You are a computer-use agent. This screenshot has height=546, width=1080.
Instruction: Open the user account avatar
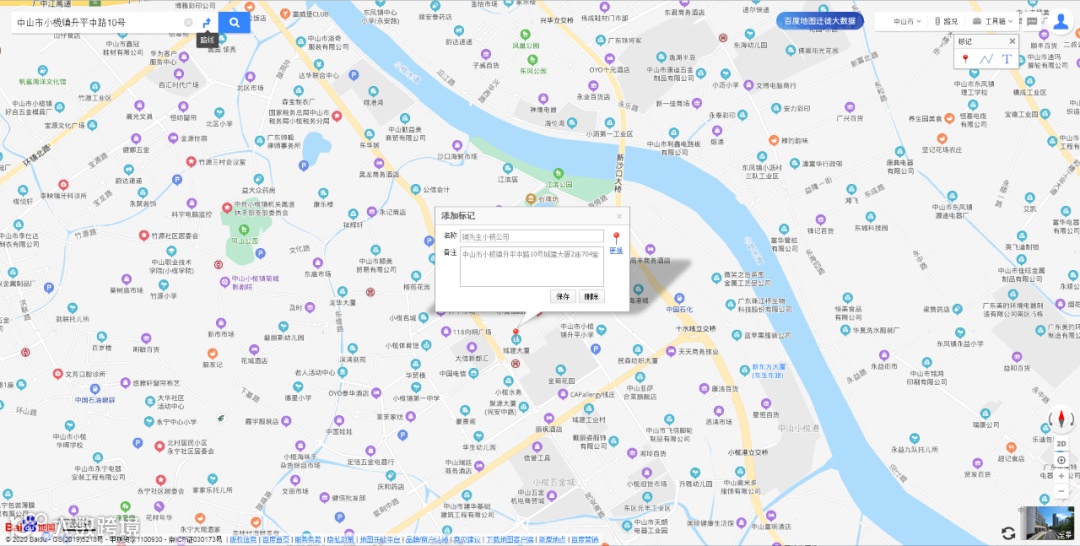click(x=1061, y=21)
